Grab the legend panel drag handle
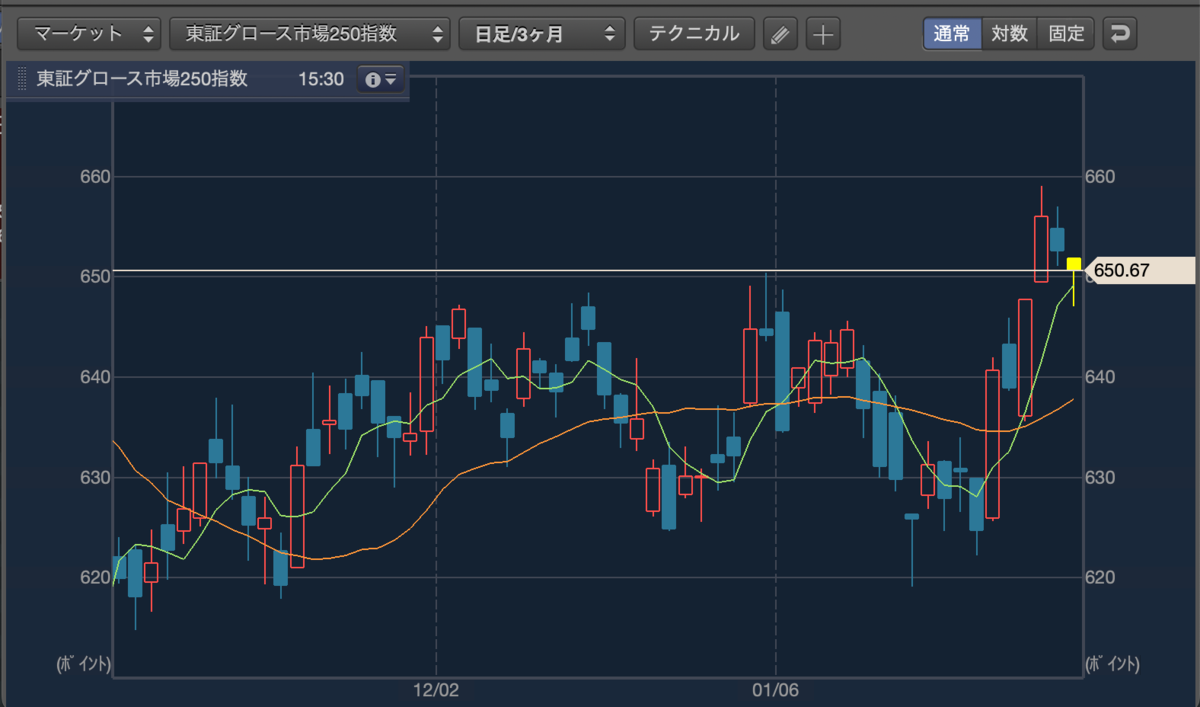 coord(22,79)
